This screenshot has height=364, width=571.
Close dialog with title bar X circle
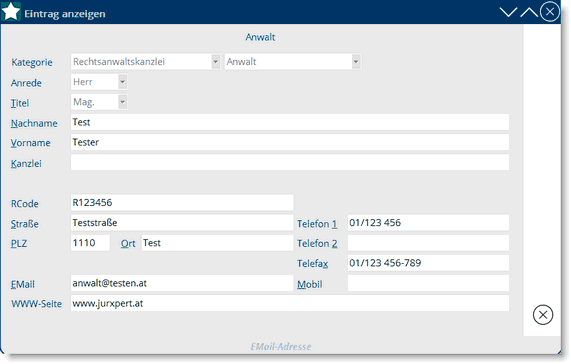pyautogui.click(x=550, y=12)
